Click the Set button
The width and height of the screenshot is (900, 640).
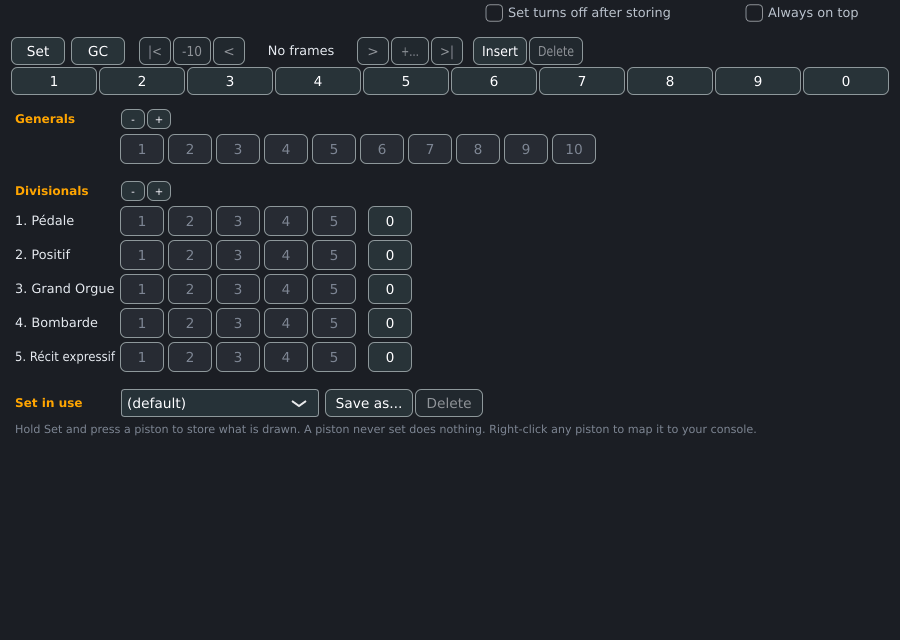tap(38, 51)
